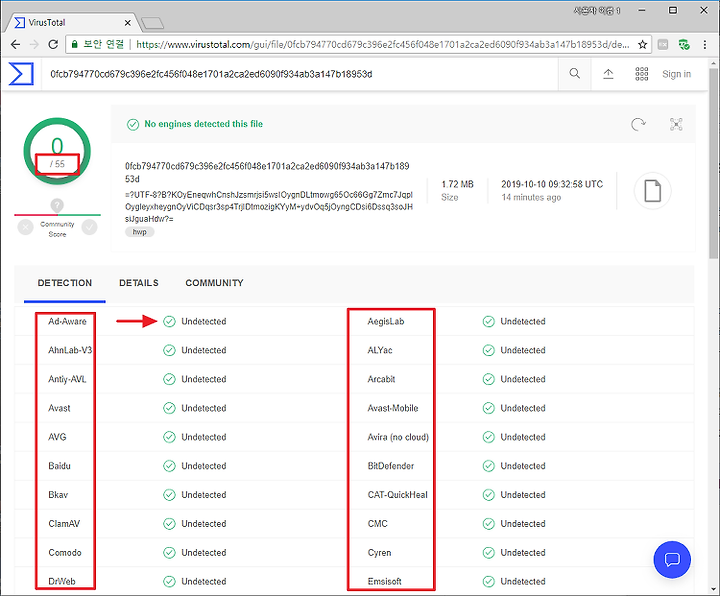
Task: Switch to the DETAILS tab
Action: click(139, 283)
